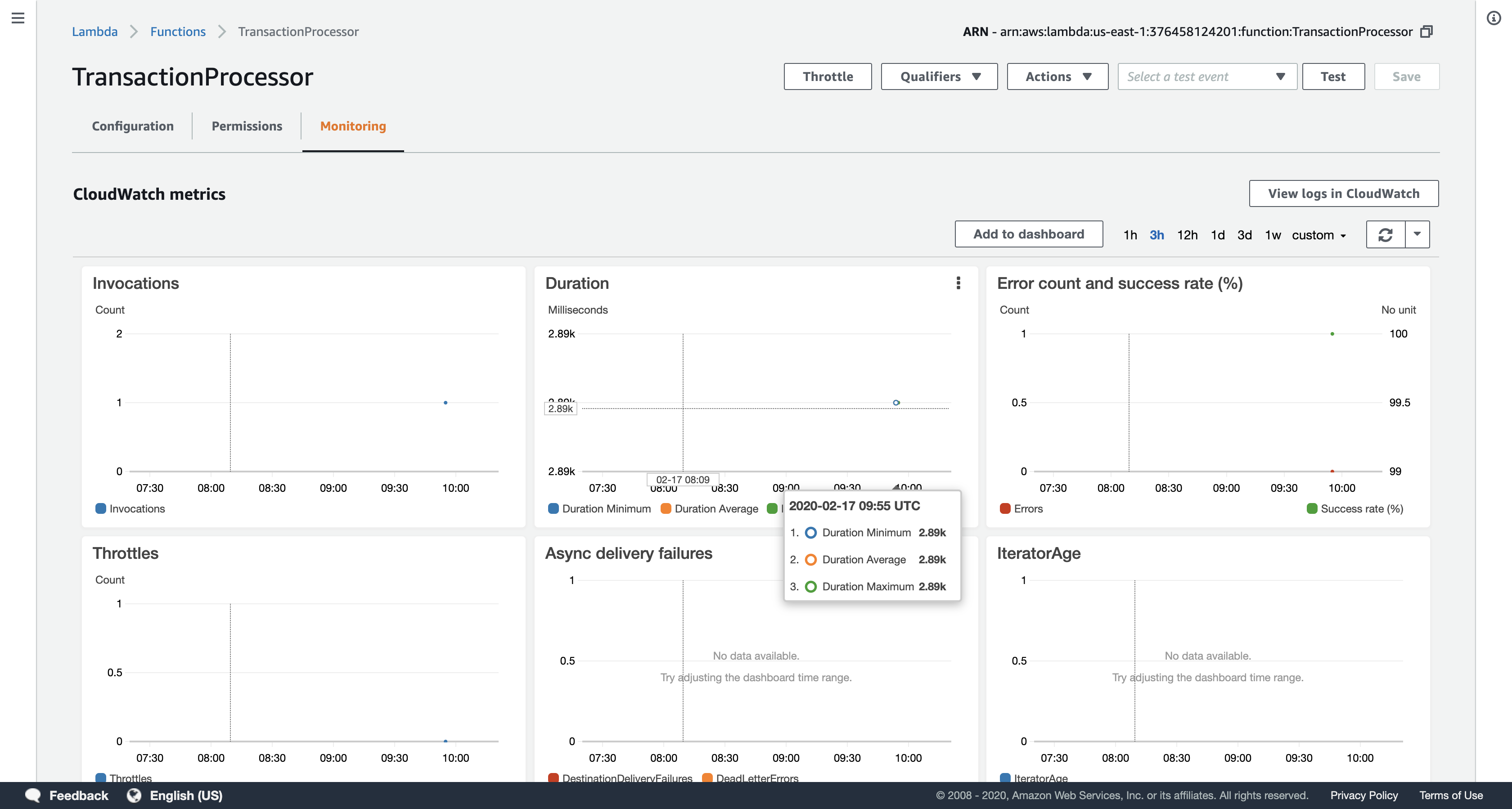
Task: Click the info panel icon
Action: point(1493,18)
